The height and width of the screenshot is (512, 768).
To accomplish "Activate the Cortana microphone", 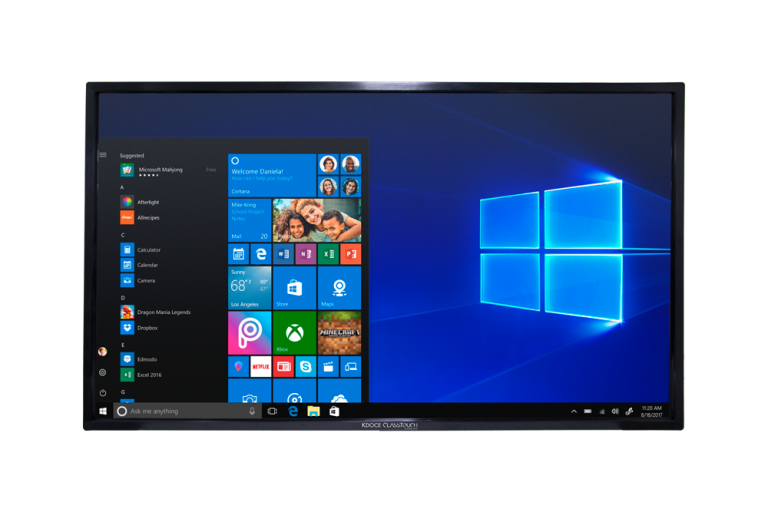I will click(x=252, y=411).
